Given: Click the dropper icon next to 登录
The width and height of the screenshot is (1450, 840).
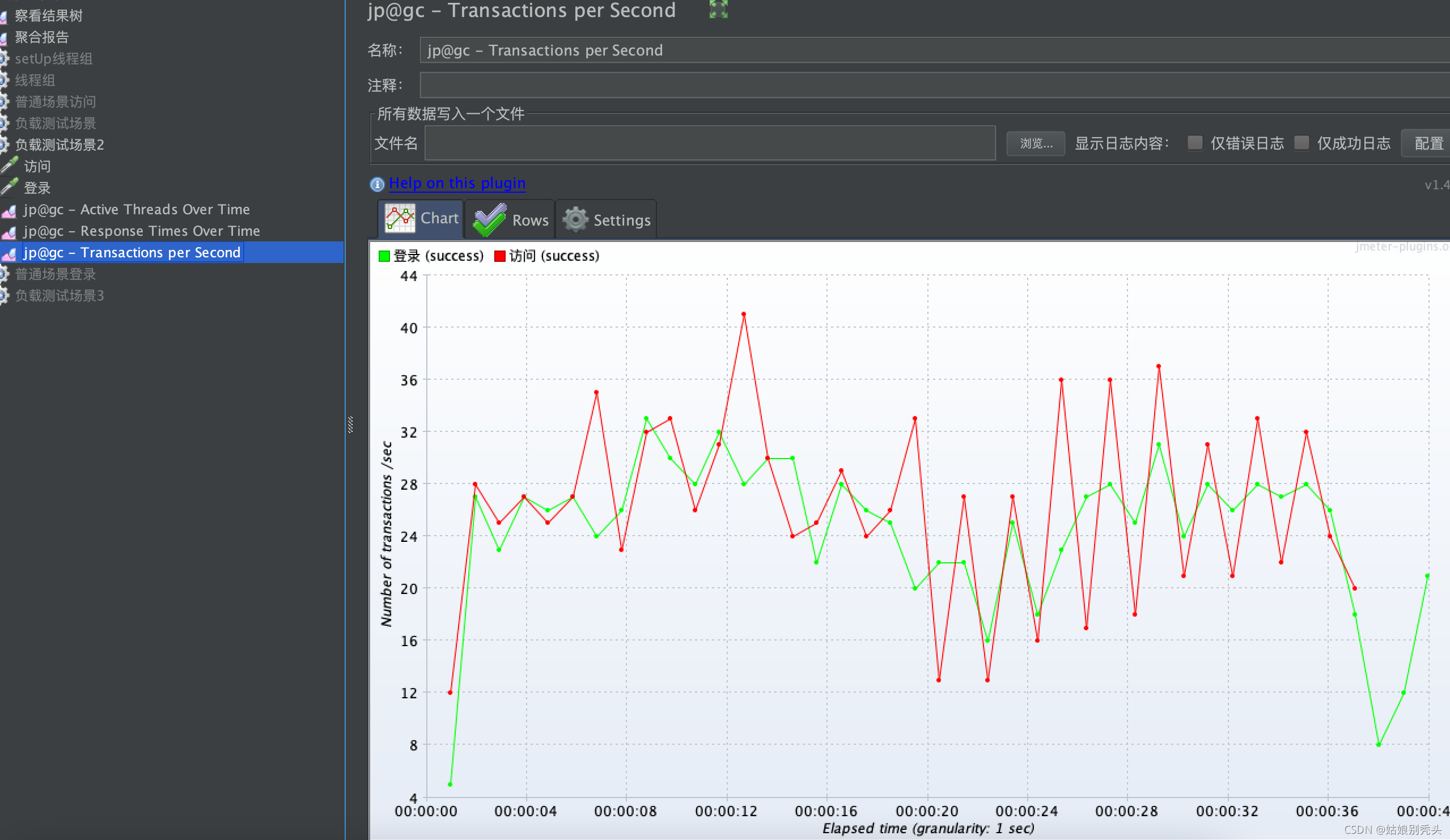Looking at the screenshot, I should click(9, 188).
